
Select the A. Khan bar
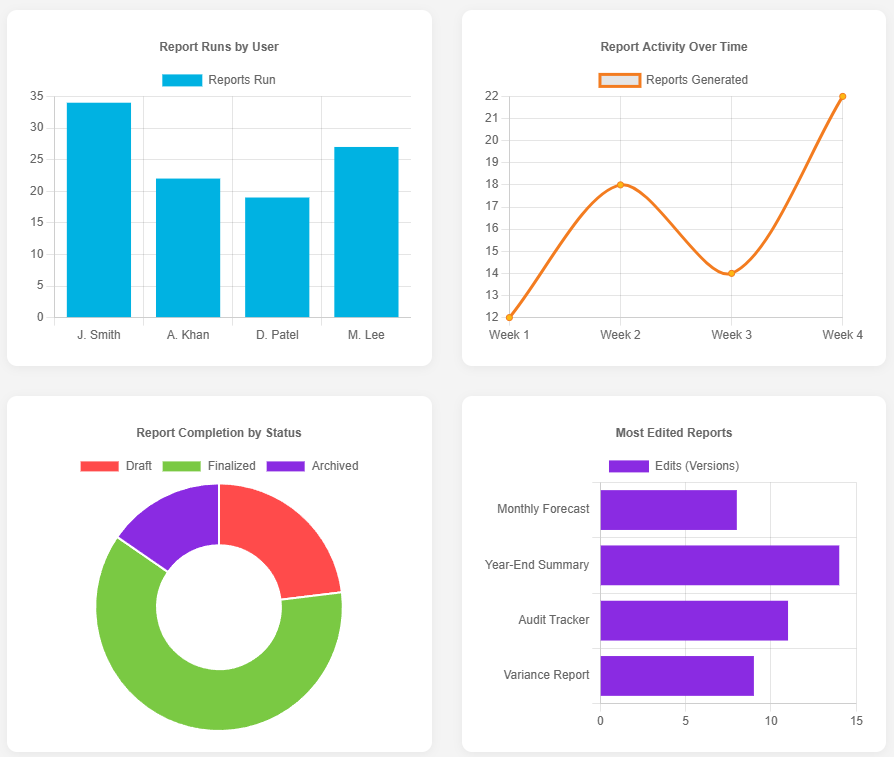click(x=188, y=248)
